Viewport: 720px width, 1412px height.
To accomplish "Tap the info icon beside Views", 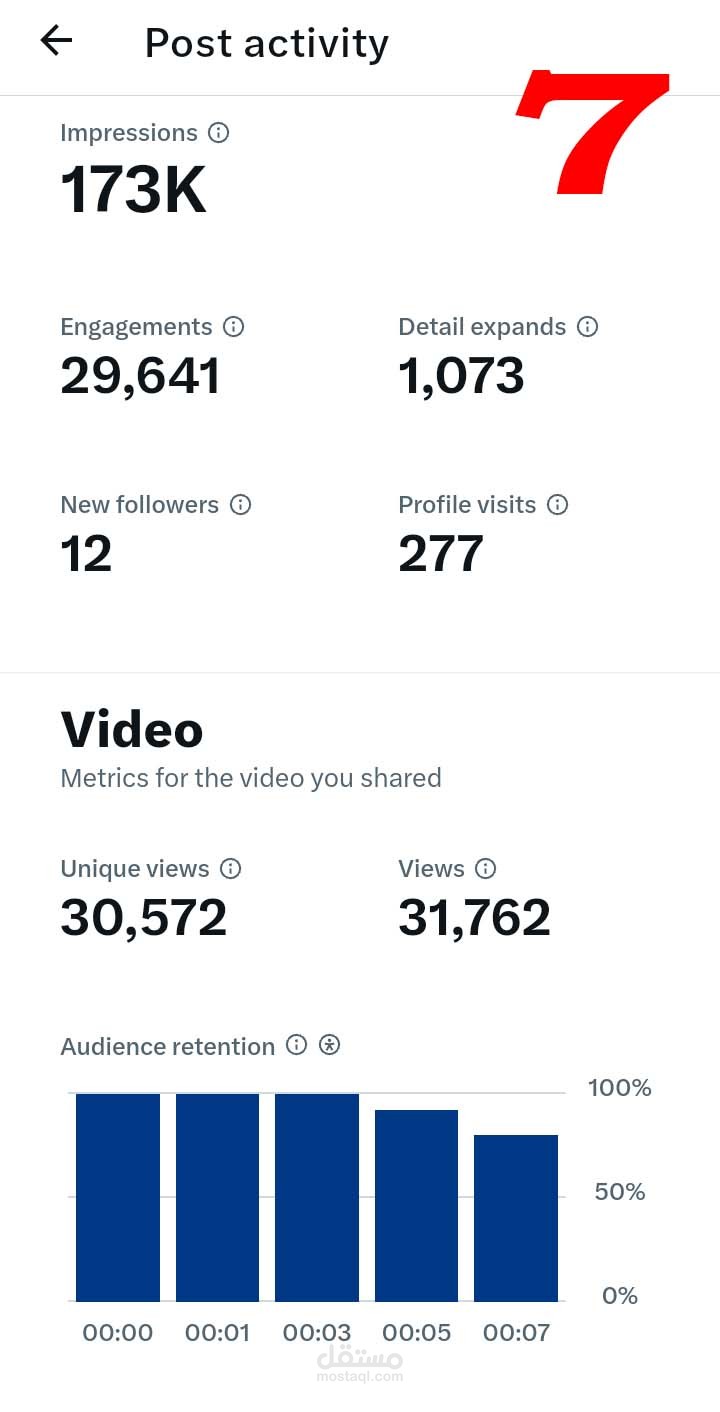I will coord(486,869).
